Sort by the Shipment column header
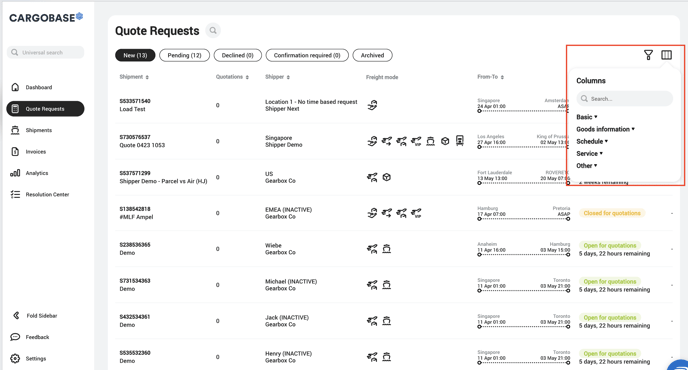The height and width of the screenshot is (370, 688). coord(134,77)
